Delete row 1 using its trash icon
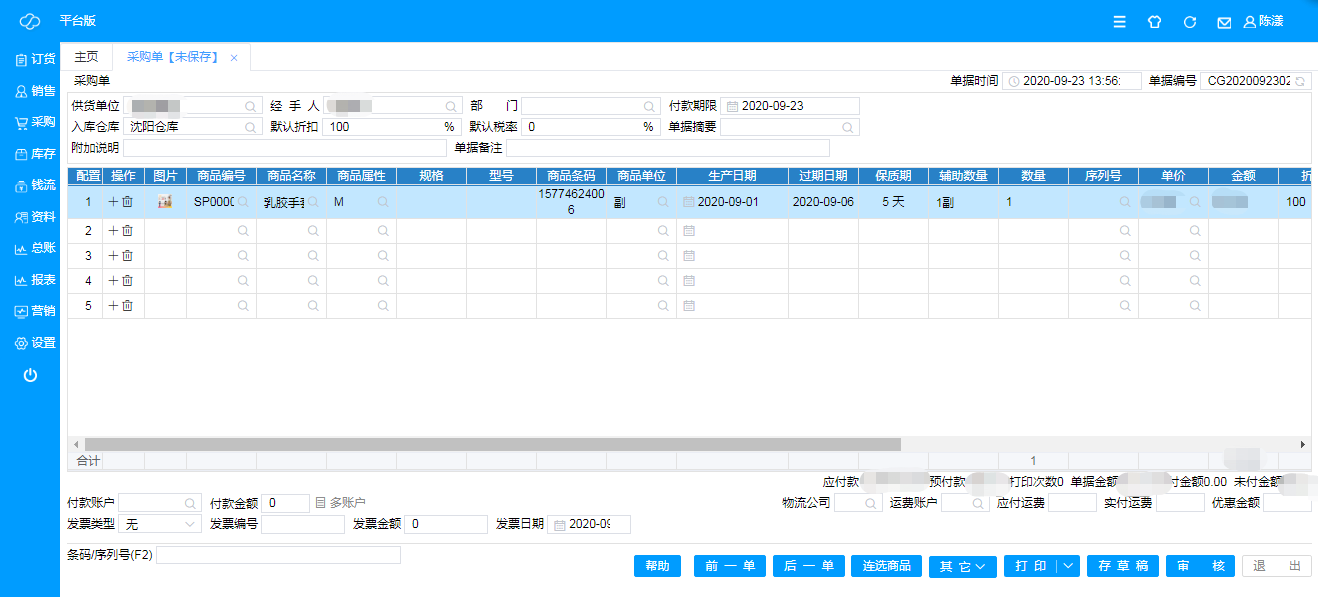Screen dimensions: 1318x597 click(x=127, y=202)
